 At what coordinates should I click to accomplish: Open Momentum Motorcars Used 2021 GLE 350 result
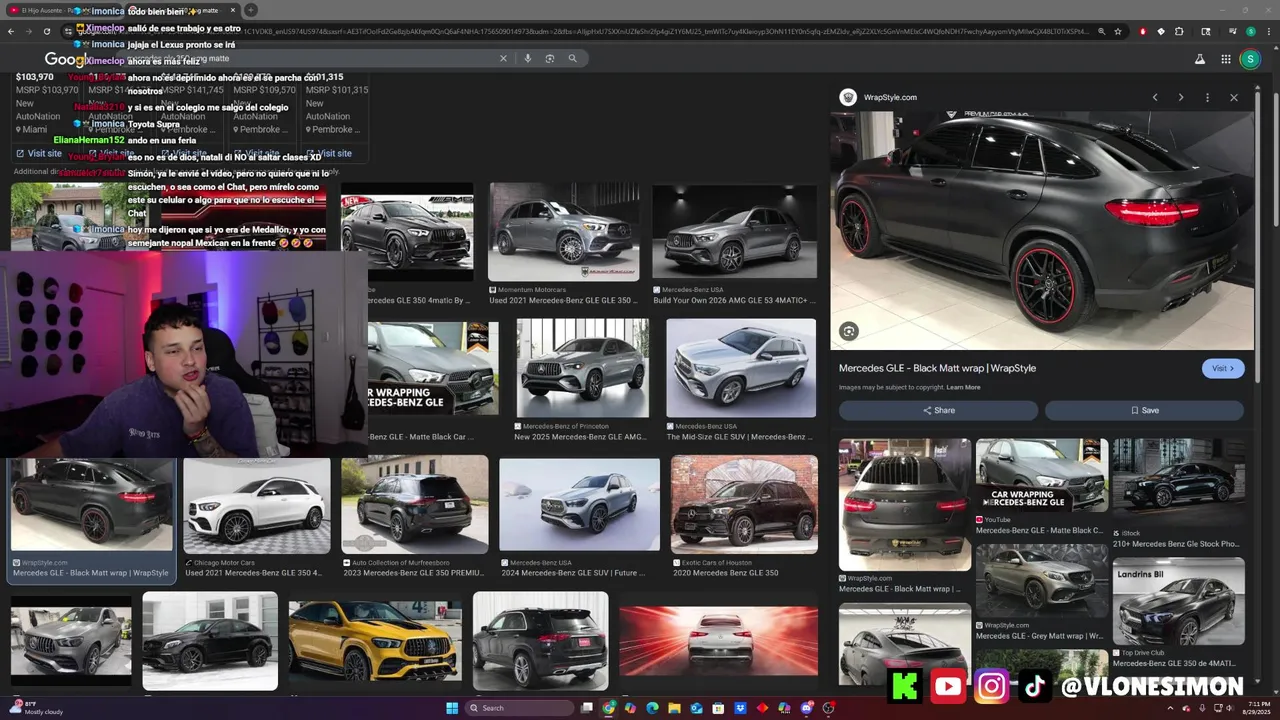[x=563, y=243]
